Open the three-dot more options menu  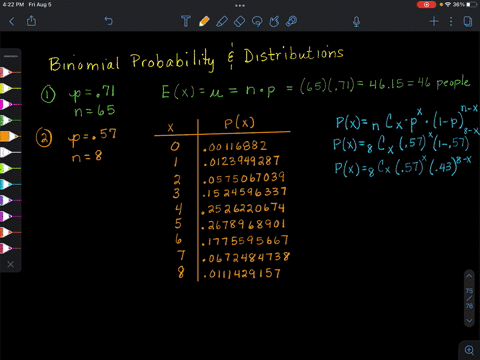(451, 22)
